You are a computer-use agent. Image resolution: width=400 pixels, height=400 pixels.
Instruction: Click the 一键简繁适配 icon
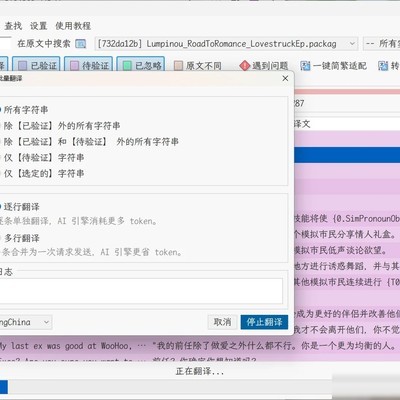click(305, 66)
